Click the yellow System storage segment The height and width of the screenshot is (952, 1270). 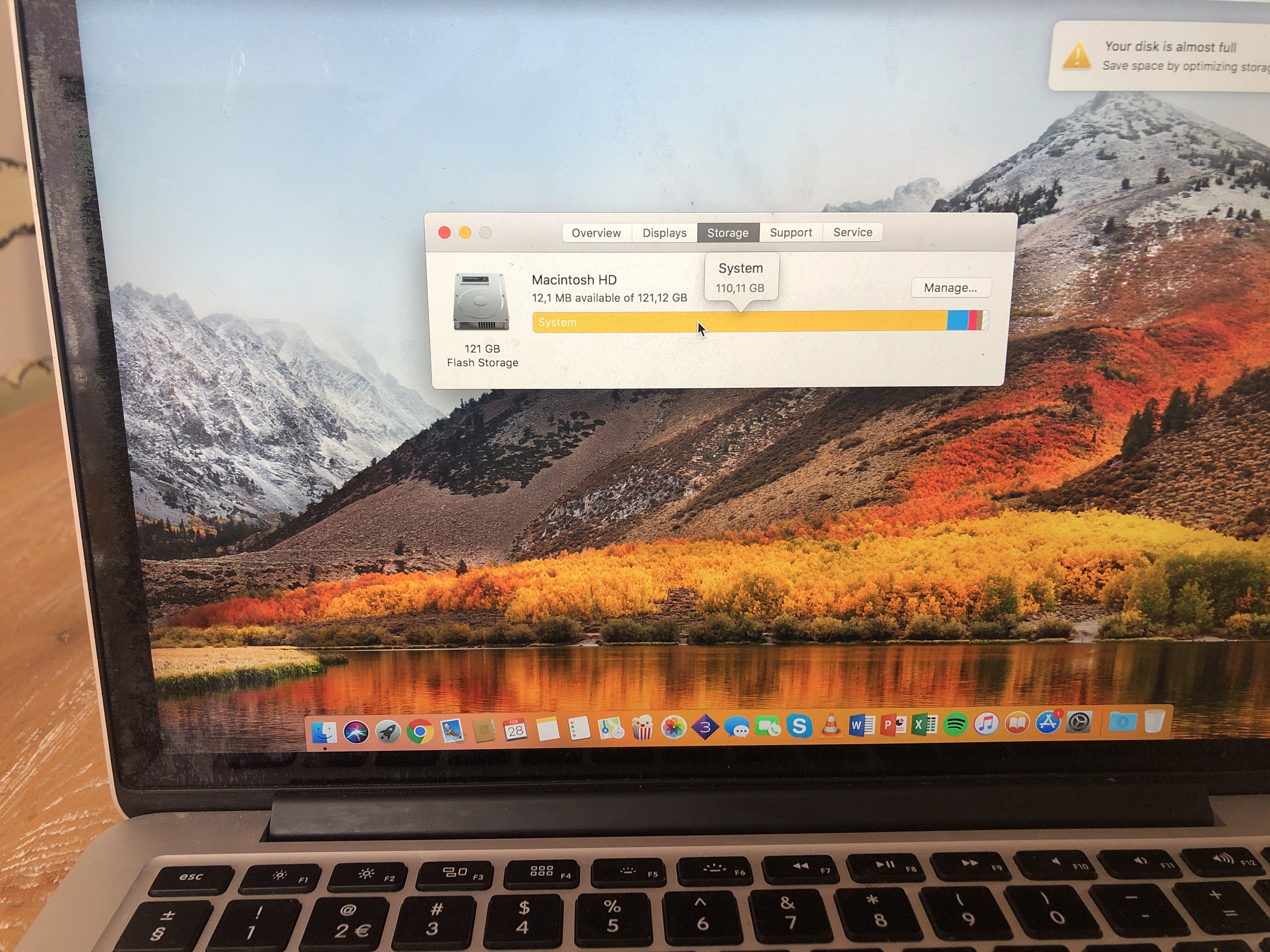tap(740, 321)
